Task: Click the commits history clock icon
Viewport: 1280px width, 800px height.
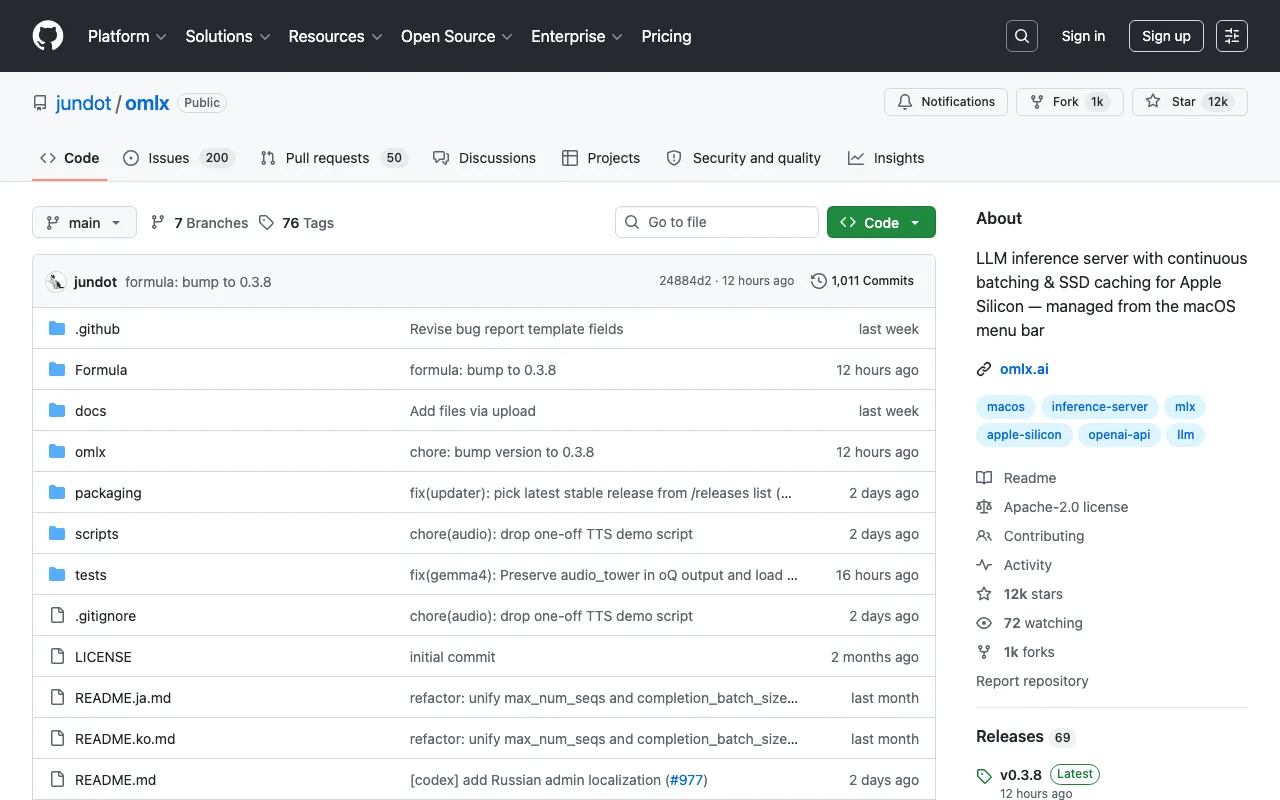Action: point(819,281)
